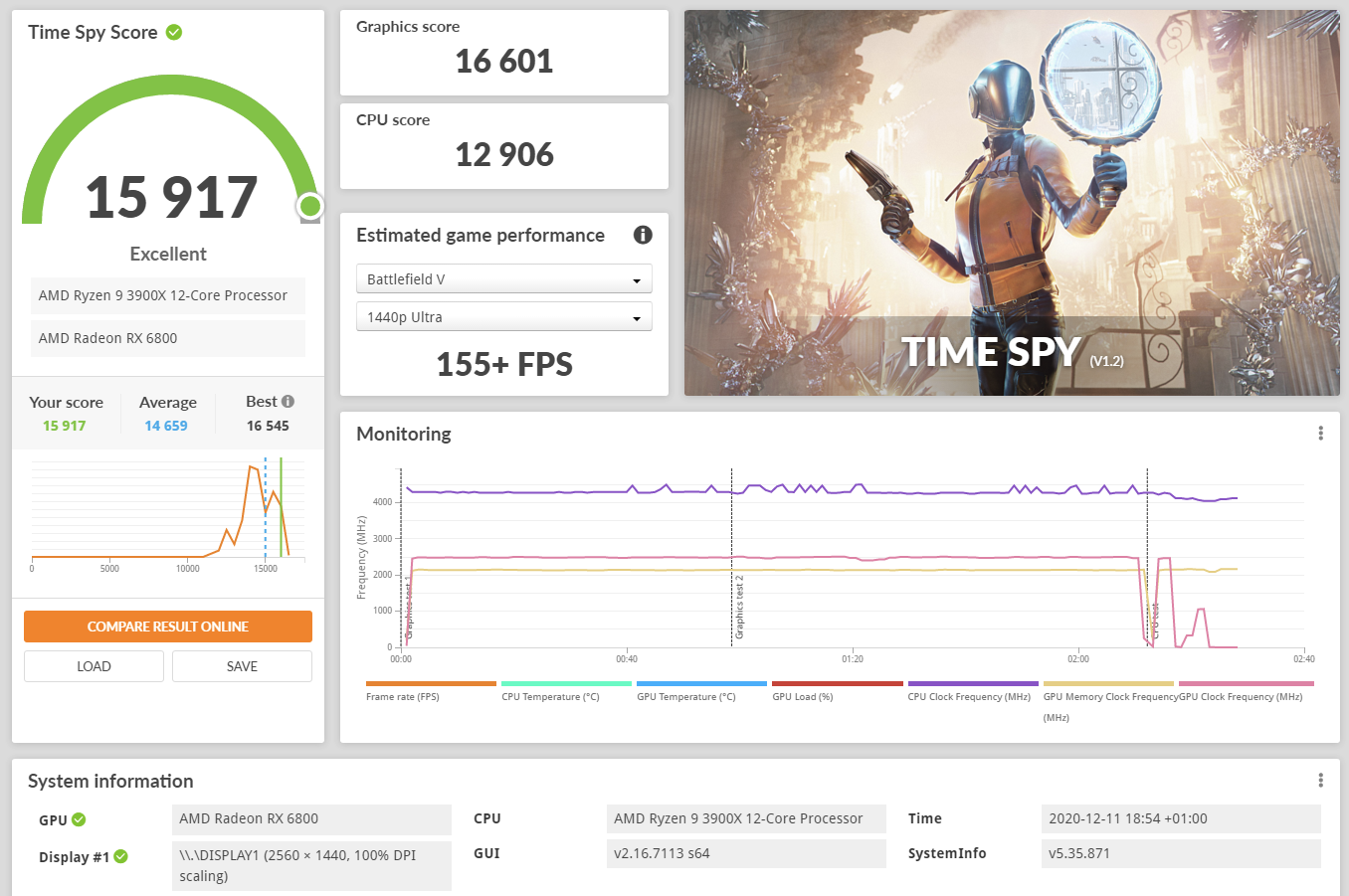This screenshot has width=1349, height=896.
Task: Click the Average score value 14 659
Action: tap(166, 426)
